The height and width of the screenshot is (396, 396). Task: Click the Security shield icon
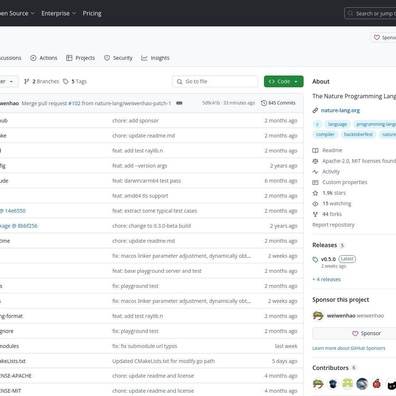point(107,58)
